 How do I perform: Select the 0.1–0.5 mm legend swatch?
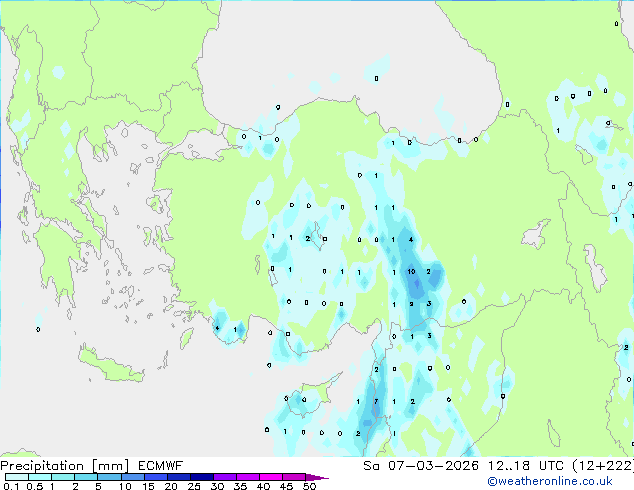pos(17,477)
